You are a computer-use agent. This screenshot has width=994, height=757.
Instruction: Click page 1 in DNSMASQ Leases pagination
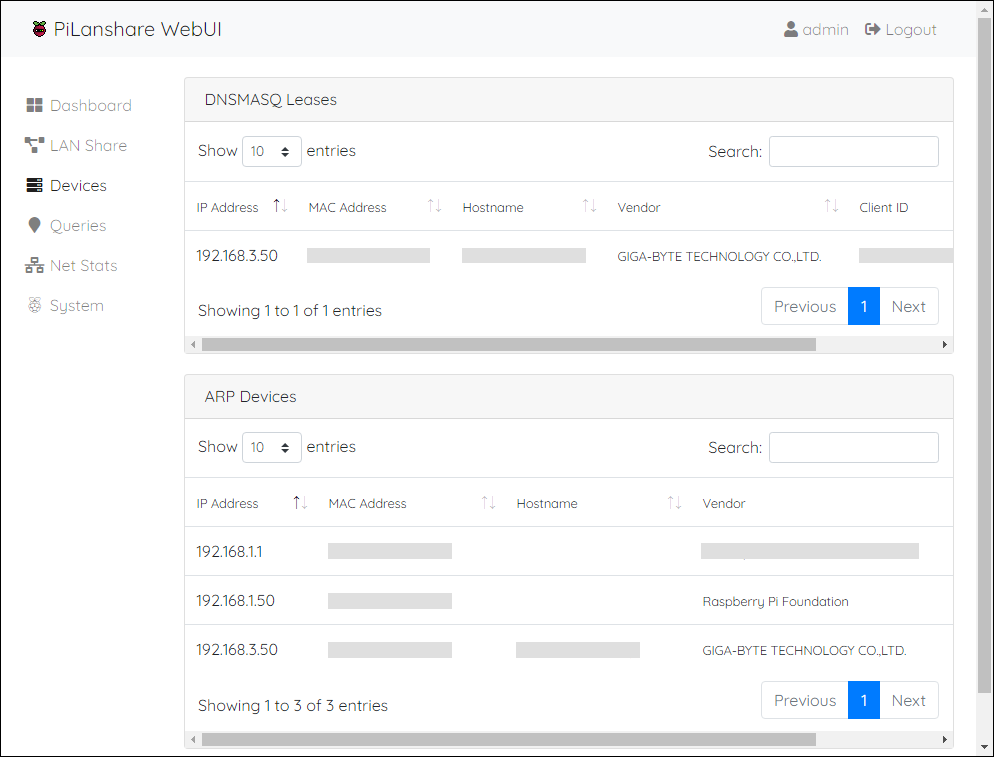(x=863, y=306)
